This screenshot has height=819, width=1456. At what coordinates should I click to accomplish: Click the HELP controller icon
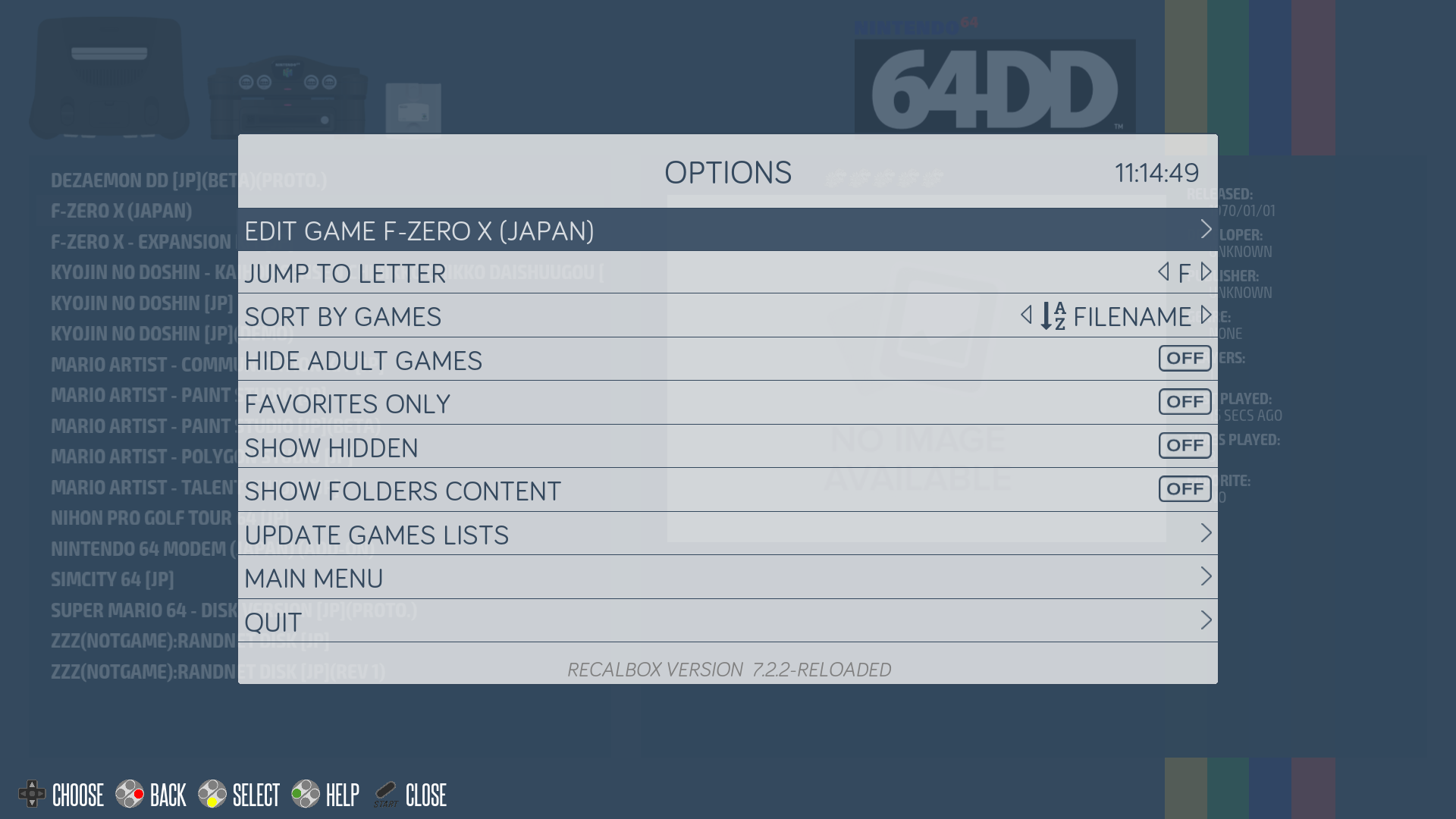point(303,793)
